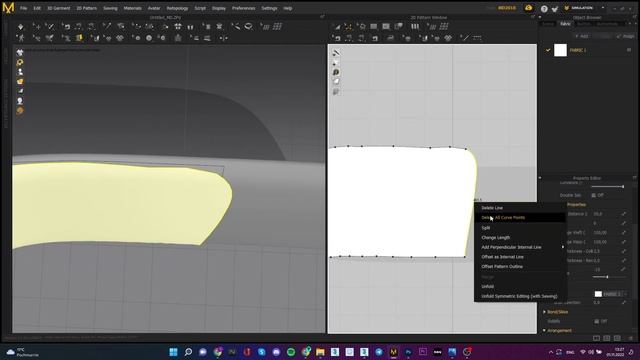Toggle the FABRIC 1 check mark

[x=548, y=50]
